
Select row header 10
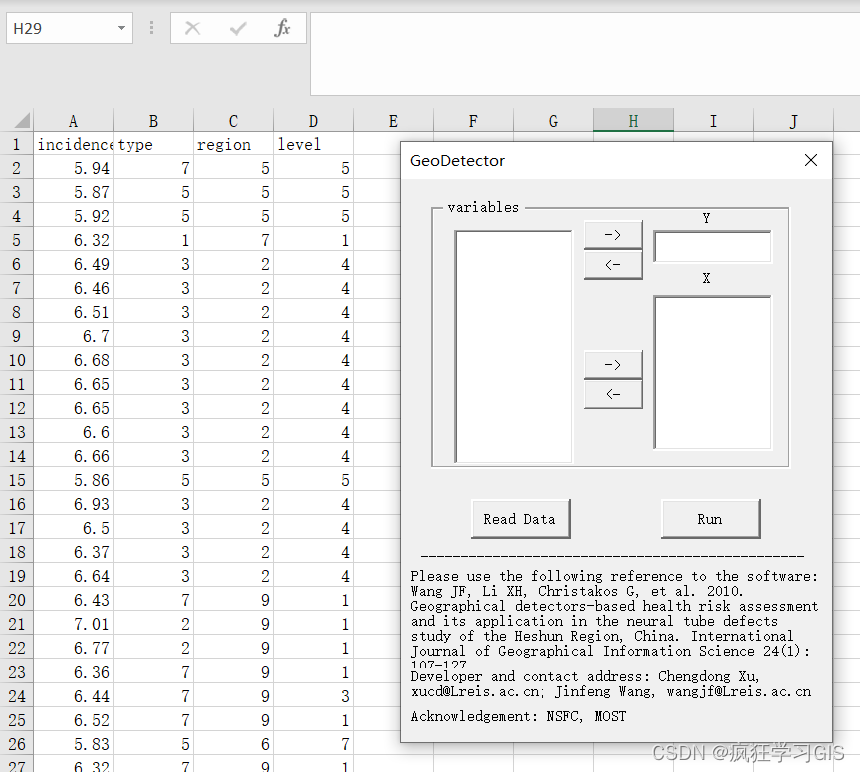(x=16, y=360)
